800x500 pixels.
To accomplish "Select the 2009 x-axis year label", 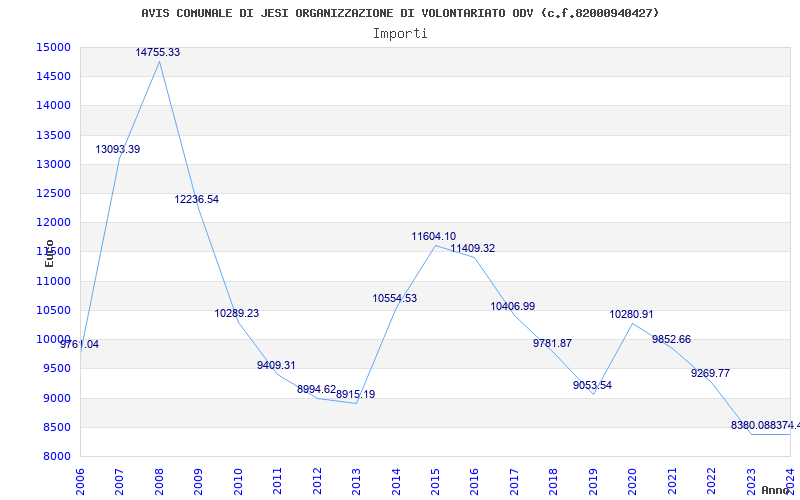I will [198, 482].
